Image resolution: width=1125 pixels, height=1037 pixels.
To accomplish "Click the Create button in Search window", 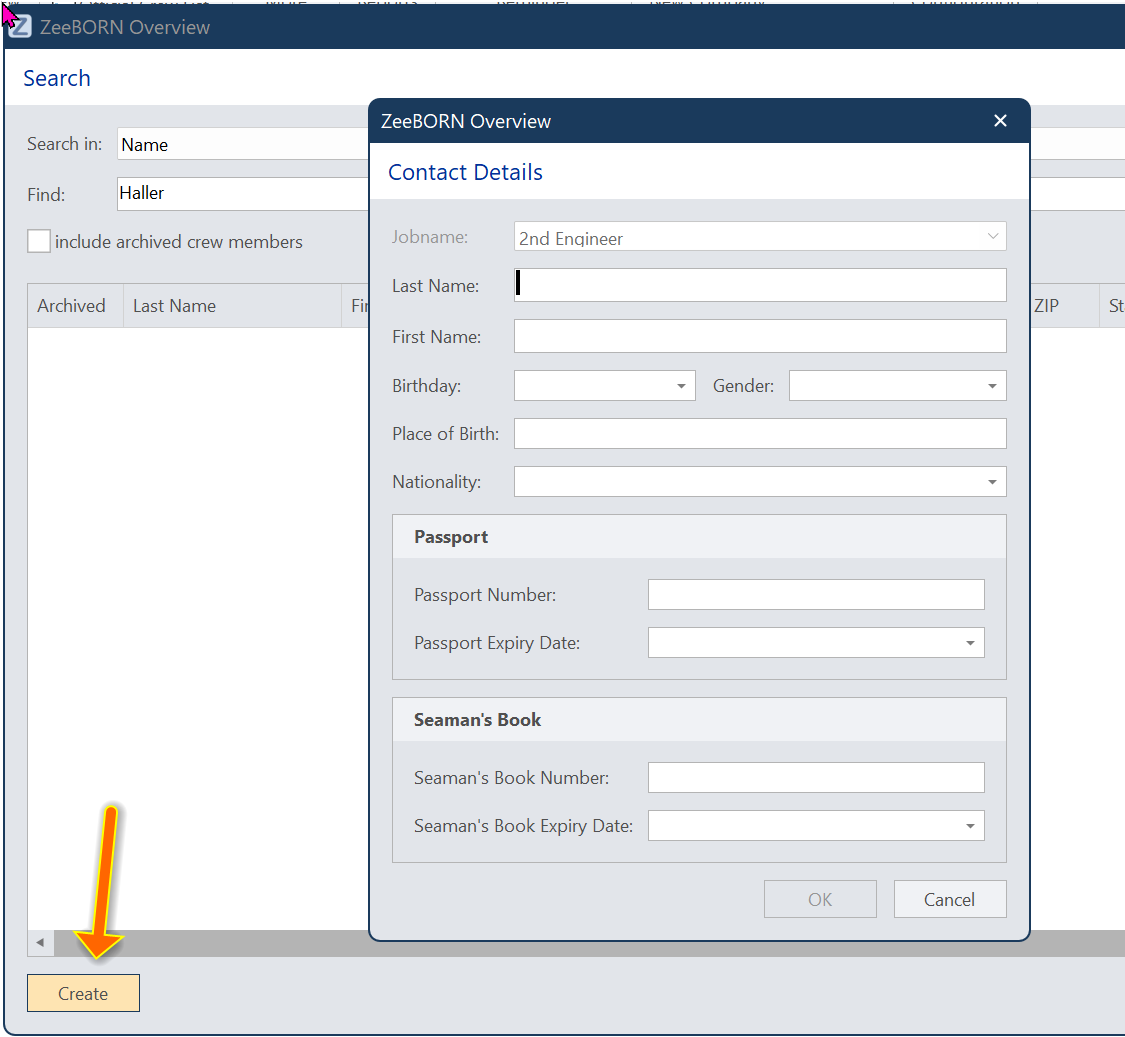I will [x=83, y=993].
